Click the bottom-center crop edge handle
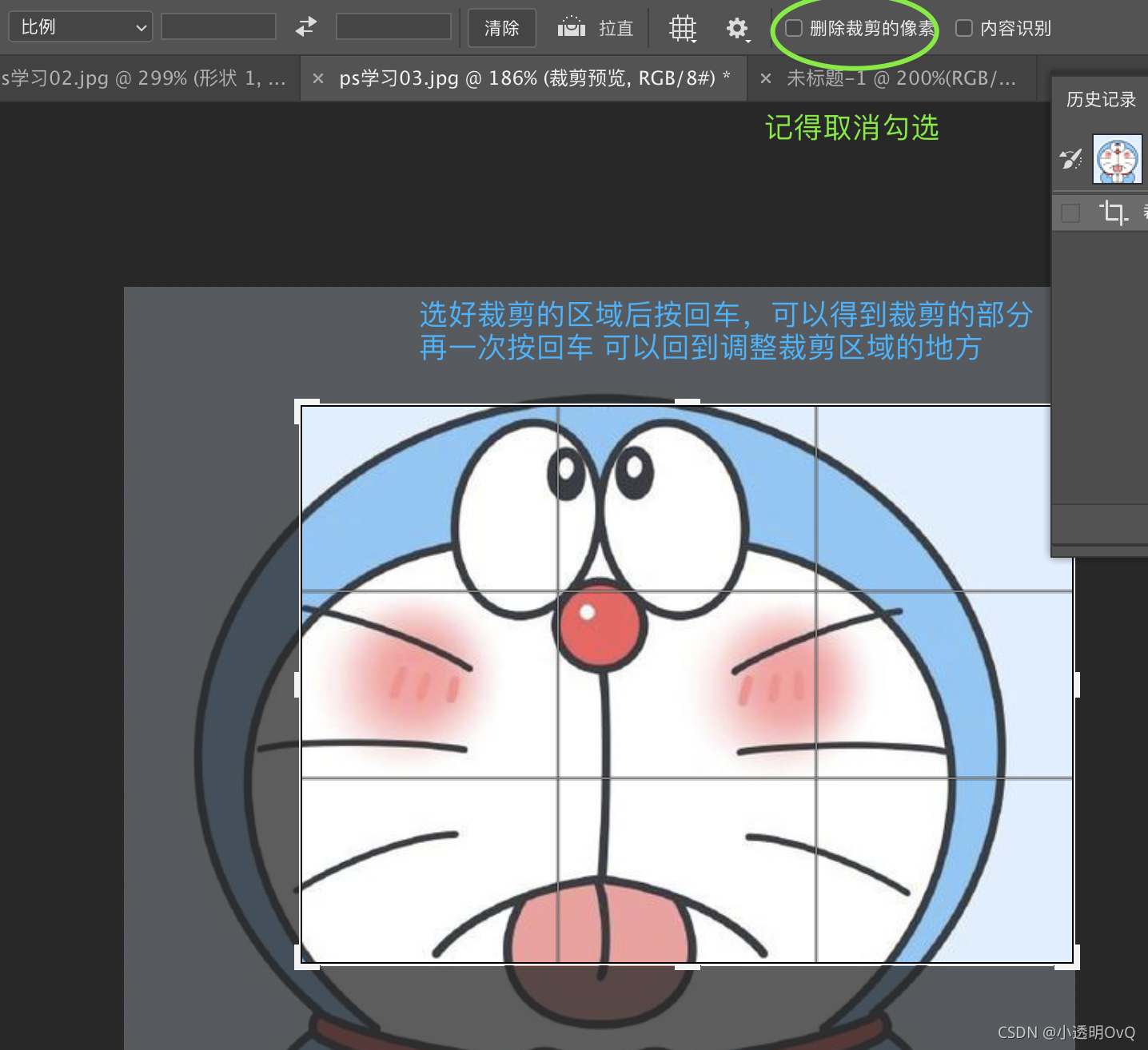Viewport: 1148px width, 1050px height. tap(688, 966)
